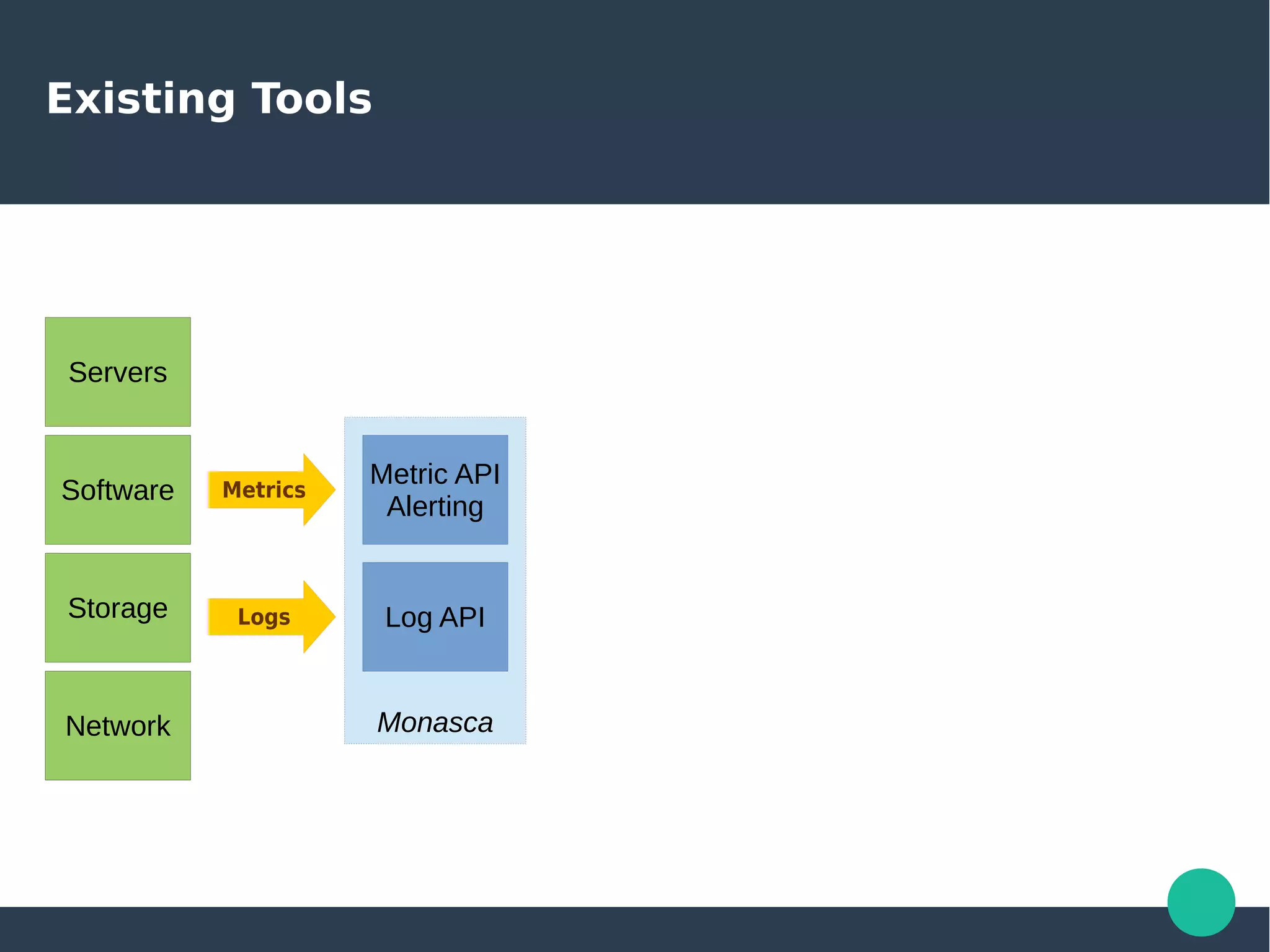Select the Log API box

click(x=435, y=617)
